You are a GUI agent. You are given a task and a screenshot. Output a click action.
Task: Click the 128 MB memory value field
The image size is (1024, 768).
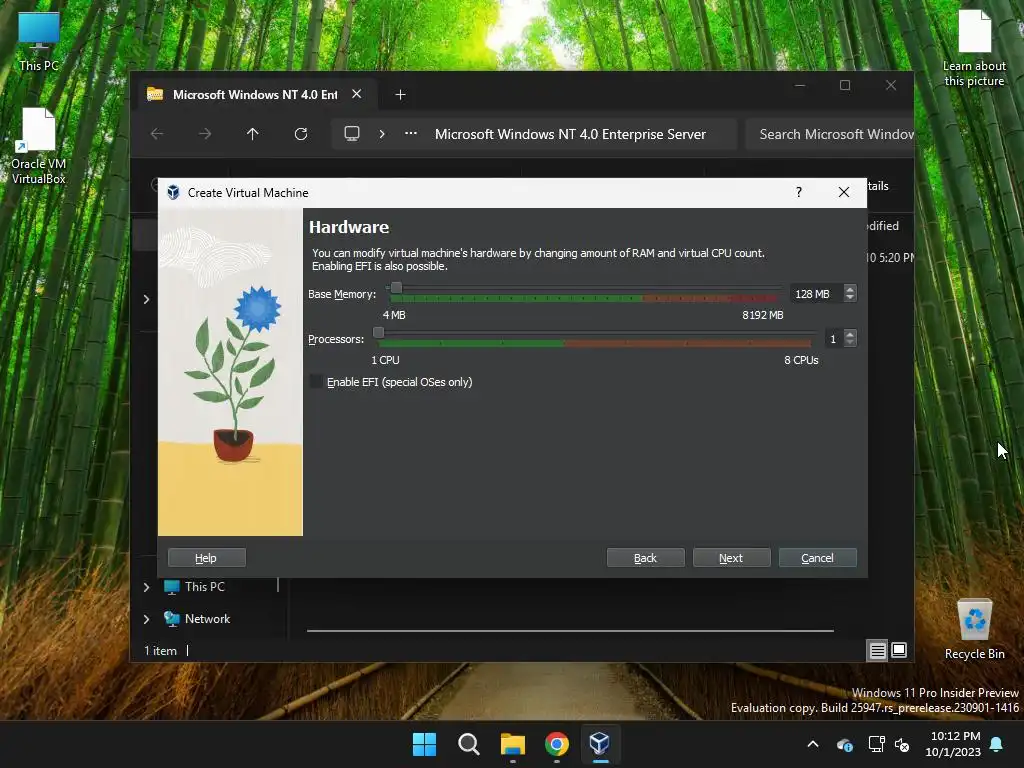pyautogui.click(x=816, y=294)
